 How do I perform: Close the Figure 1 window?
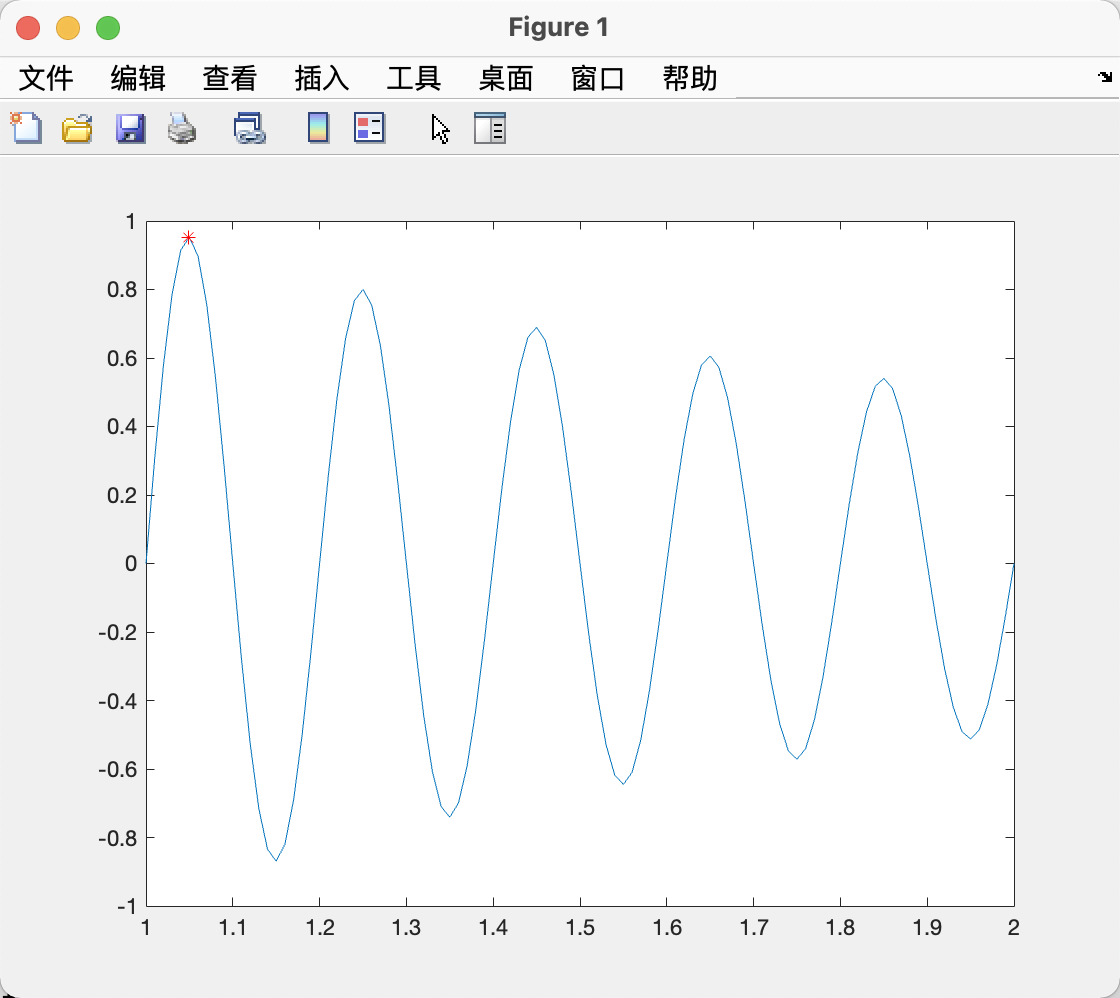click(x=28, y=28)
